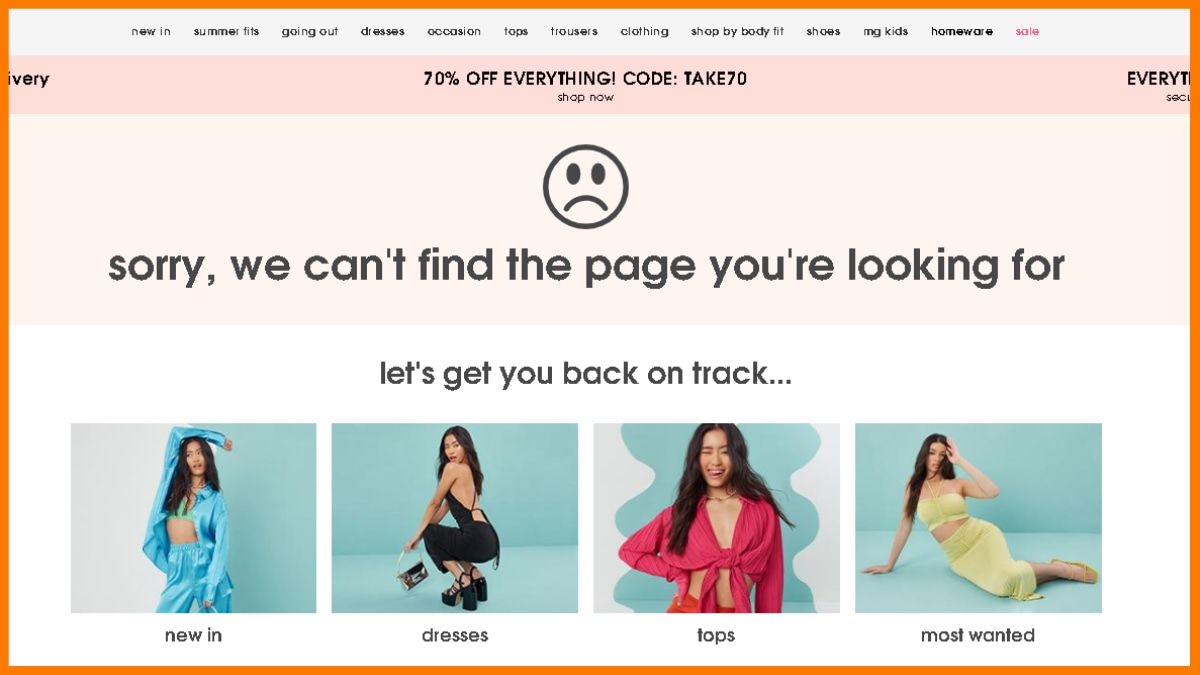Open the 'new in' blue satin outfit thumbnail

coord(193,518)
